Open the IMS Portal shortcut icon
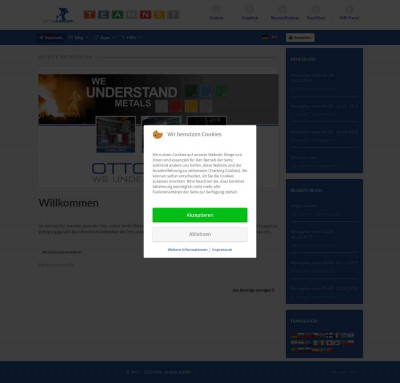The width and height of the screenshot is (400, 383). click(x=349, y=12)
